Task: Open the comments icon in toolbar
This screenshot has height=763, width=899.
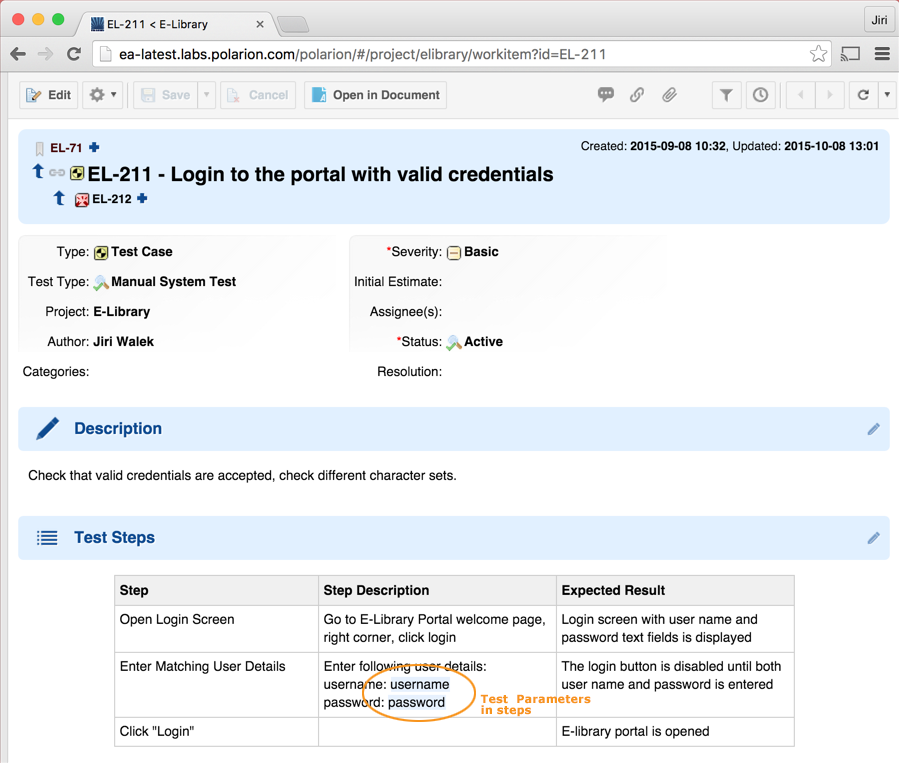Action: pyautogui.click(x=605, y=95)
